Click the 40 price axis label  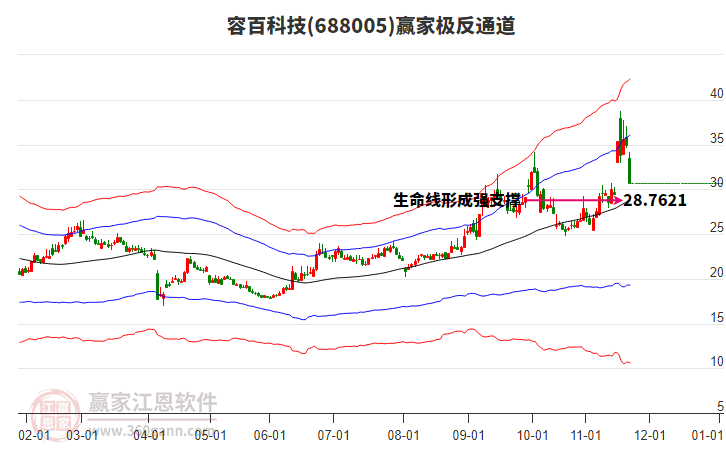coord(717,94)
